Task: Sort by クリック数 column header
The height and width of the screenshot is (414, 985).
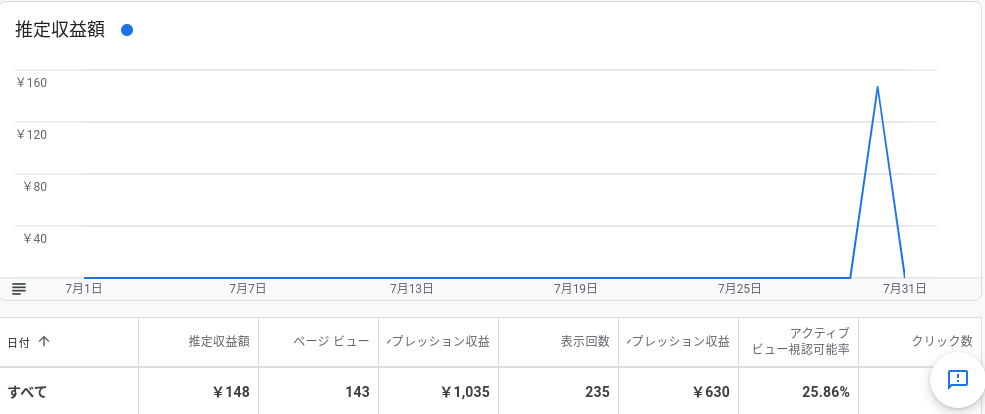Action: tap(942, 342)
